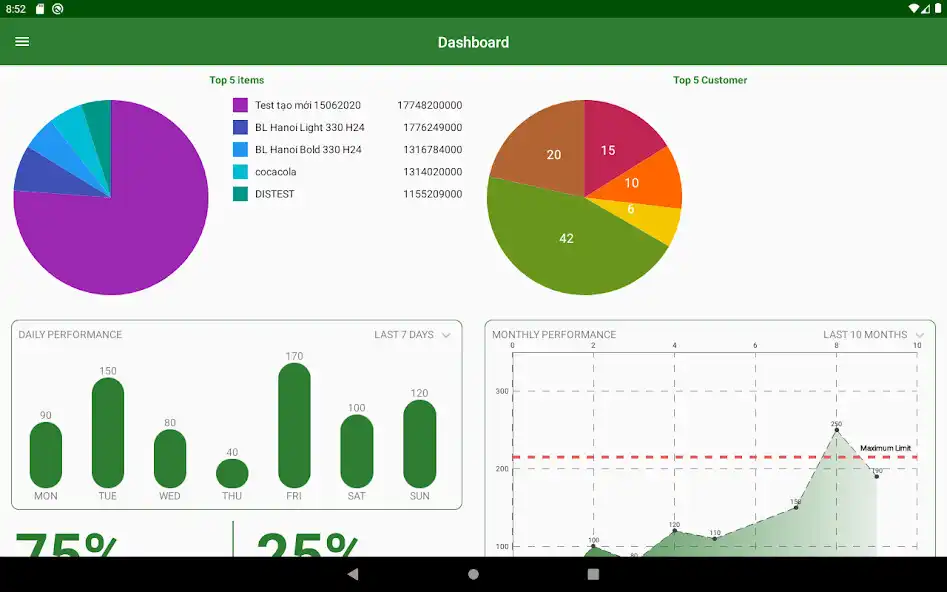The height and width of the screenshot is (592, 947).
Task: Tap the 190 data point on the monthly chart
Action: pos(877,477)
